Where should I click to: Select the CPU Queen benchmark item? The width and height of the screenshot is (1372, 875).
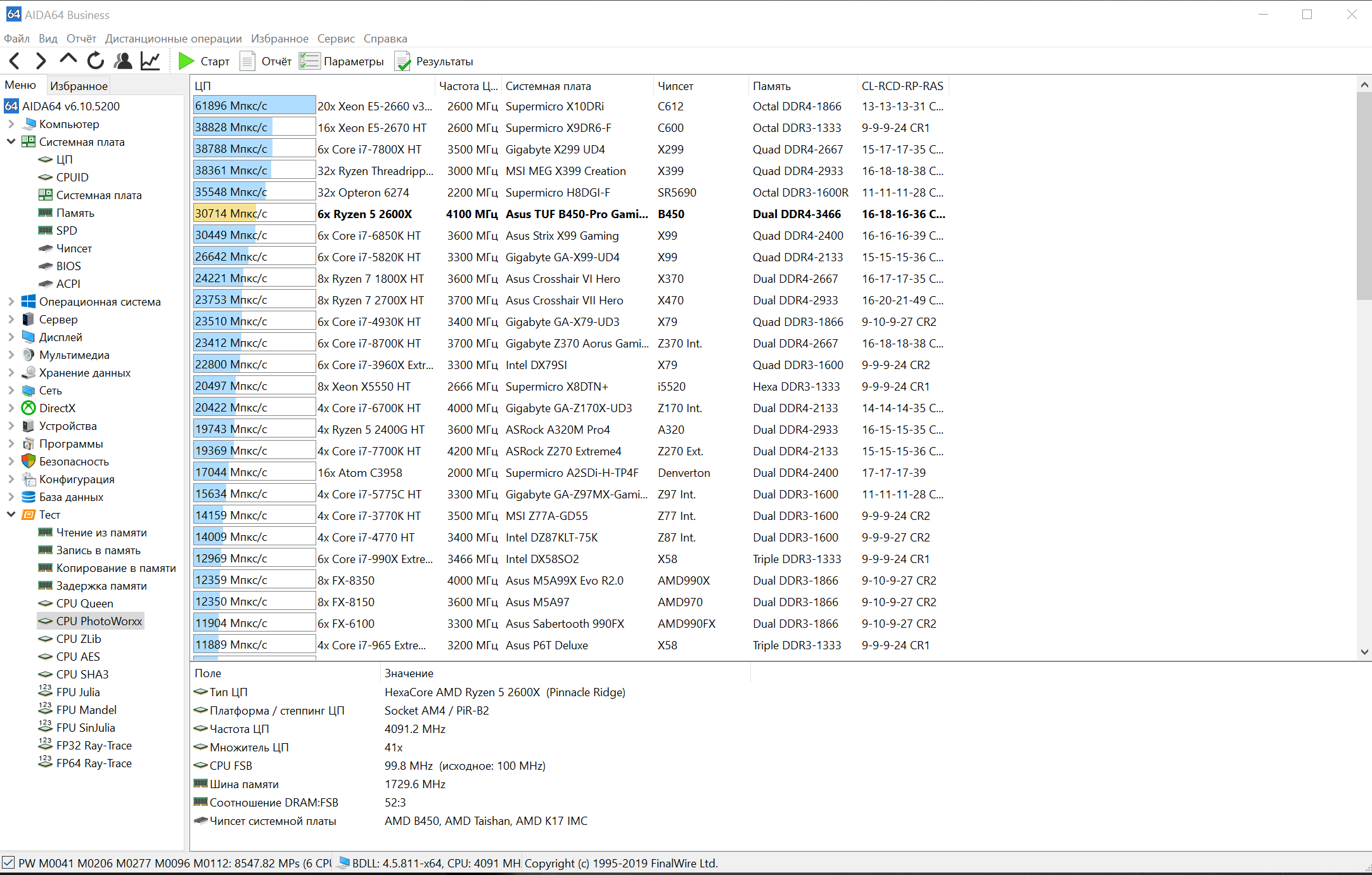pyautogui.click(x=84, y=603)
